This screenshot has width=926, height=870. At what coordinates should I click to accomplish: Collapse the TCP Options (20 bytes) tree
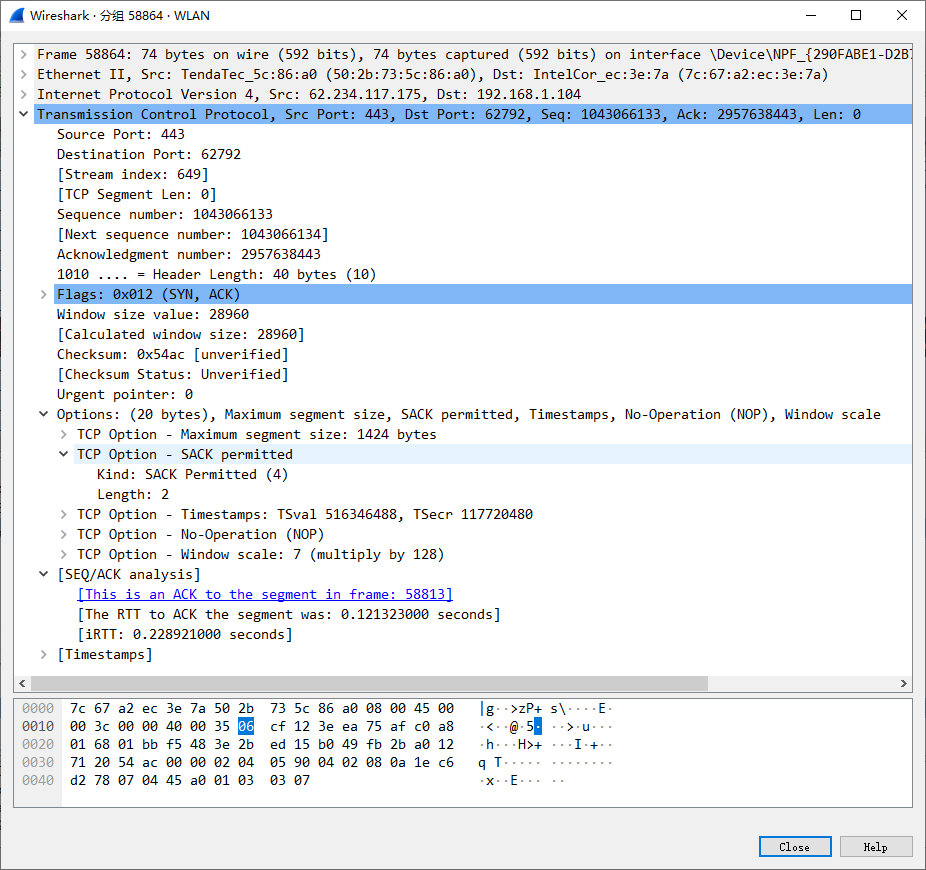point(43,414)
